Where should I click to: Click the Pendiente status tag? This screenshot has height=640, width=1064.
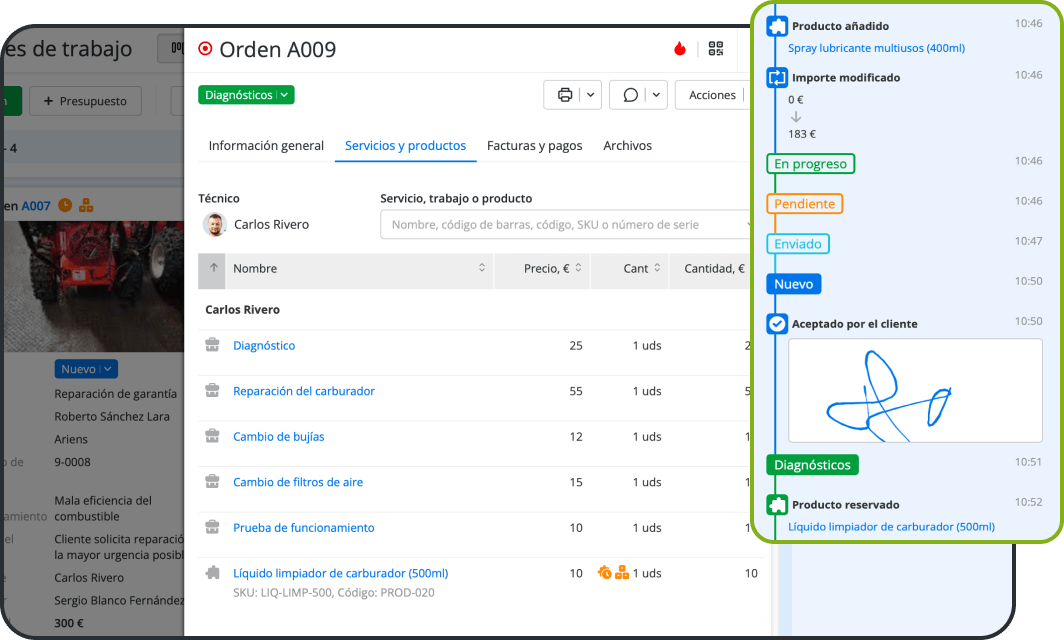click(x=804, y=204)
